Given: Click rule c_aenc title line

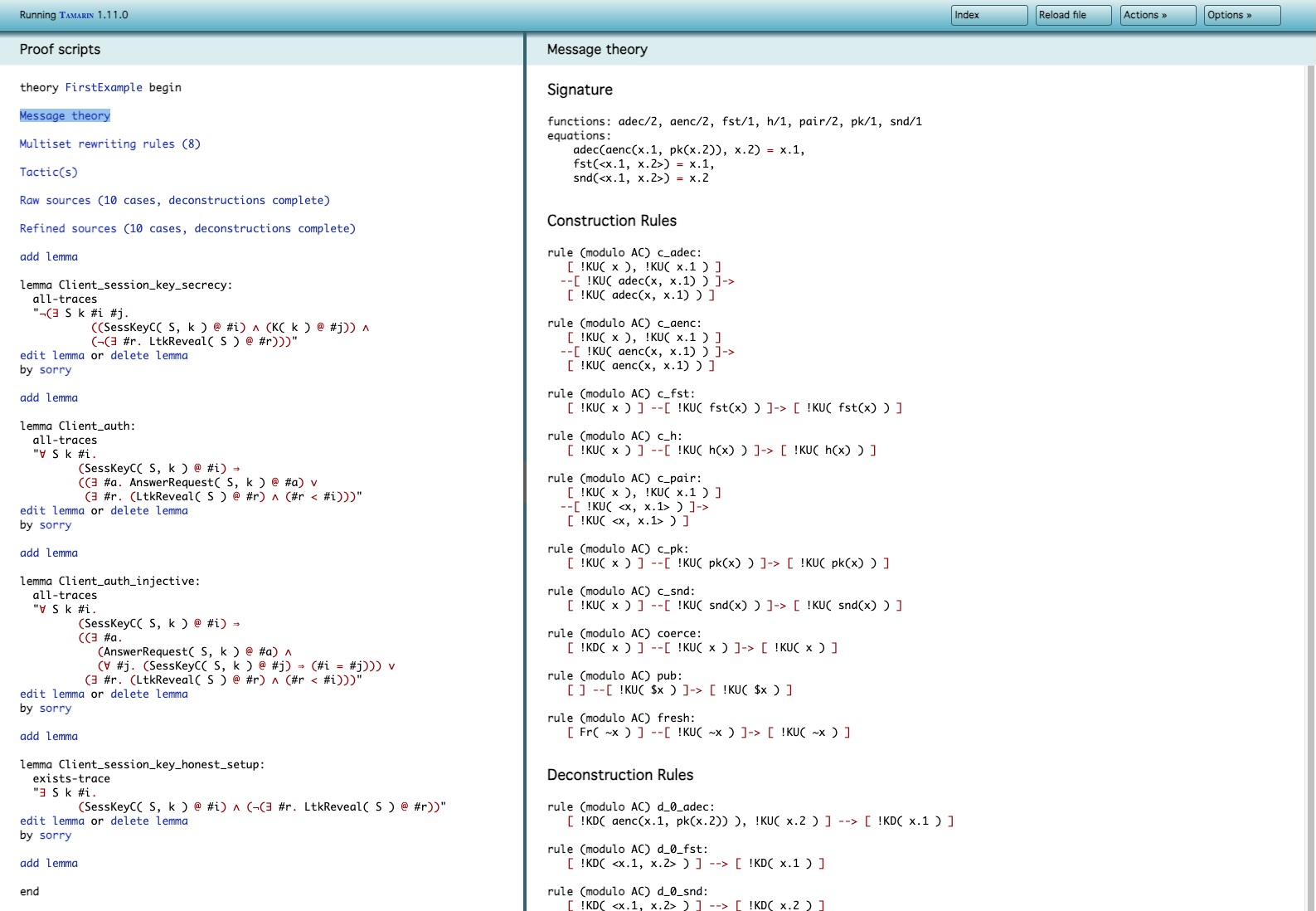Looking at the screenshot, I should (x=624, y=323).
